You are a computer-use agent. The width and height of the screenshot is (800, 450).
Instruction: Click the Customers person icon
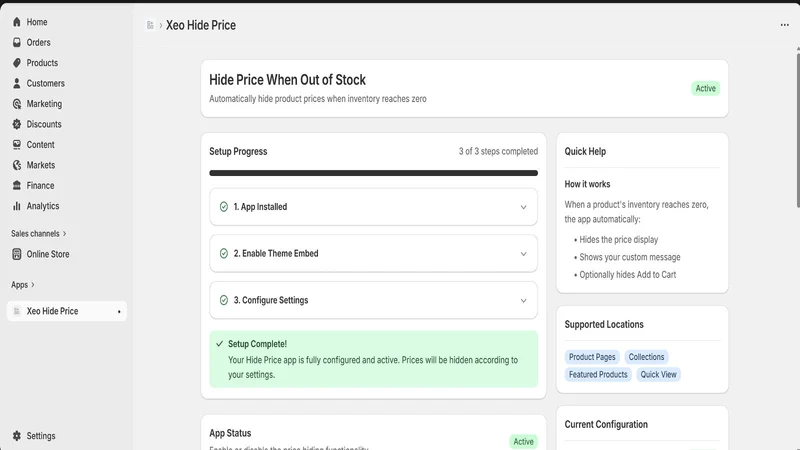point(17,83)
